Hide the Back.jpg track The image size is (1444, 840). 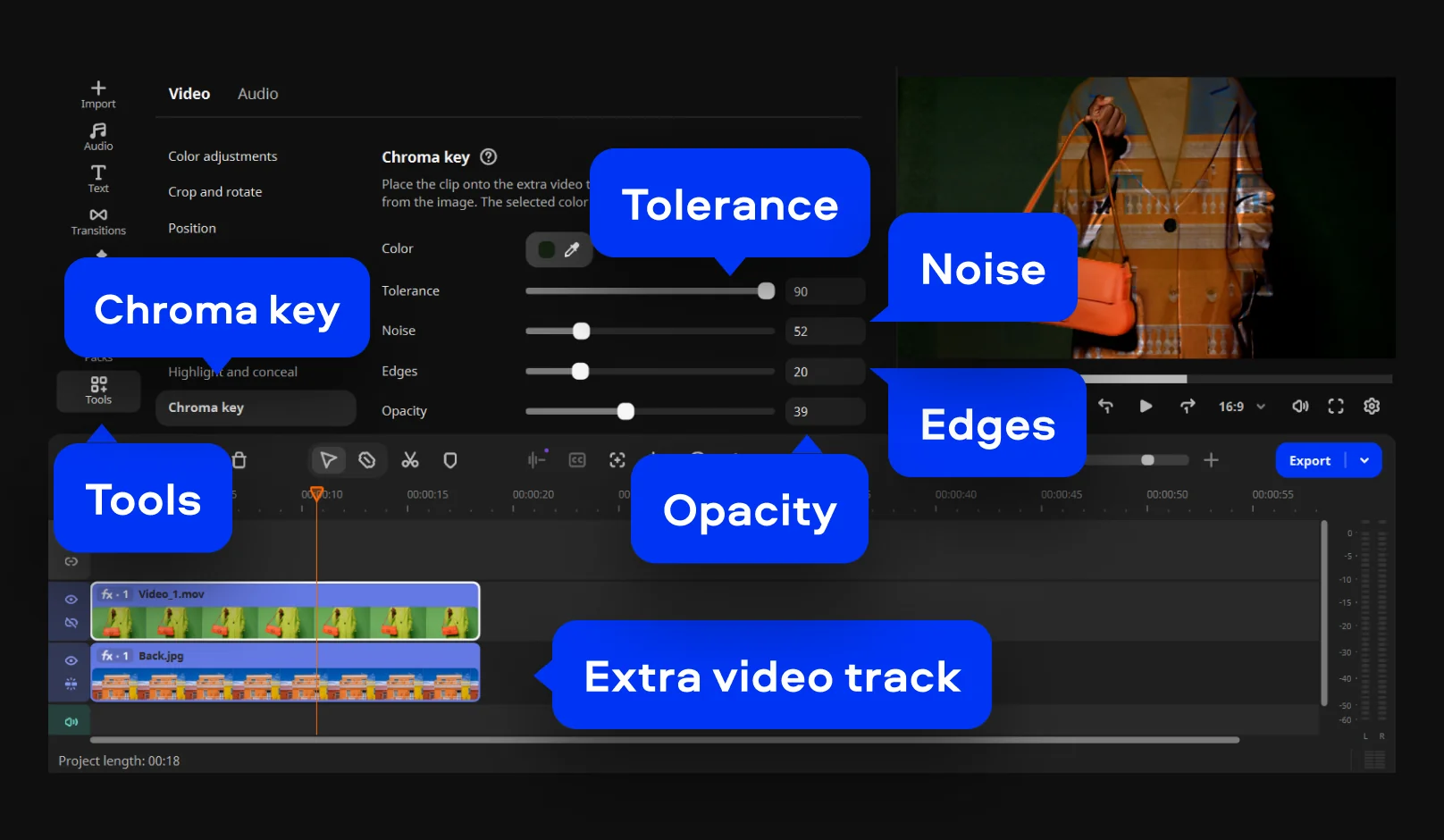click(x=71, y=660)
